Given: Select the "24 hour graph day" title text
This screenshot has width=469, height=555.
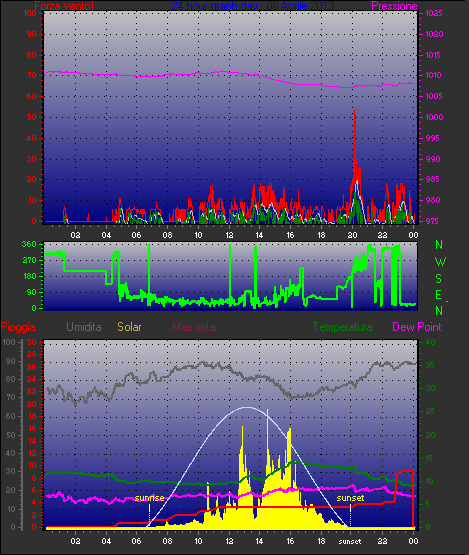Looking at the screenshot, I should (x=214, y=6).
